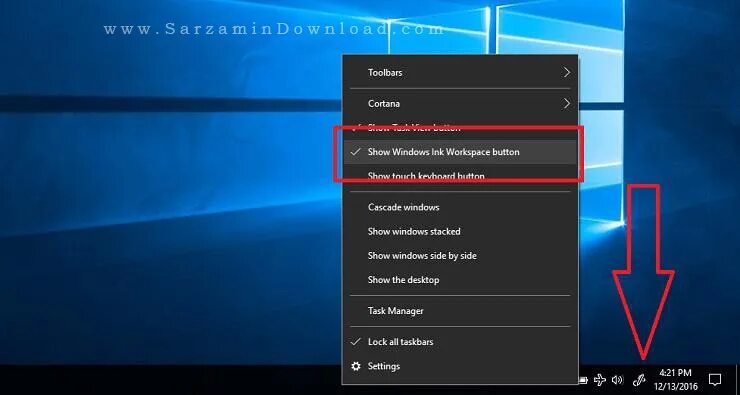Choose Show the desktop menu entry
This screenshot has width=740, height=395.
click(x=460, y=280)
